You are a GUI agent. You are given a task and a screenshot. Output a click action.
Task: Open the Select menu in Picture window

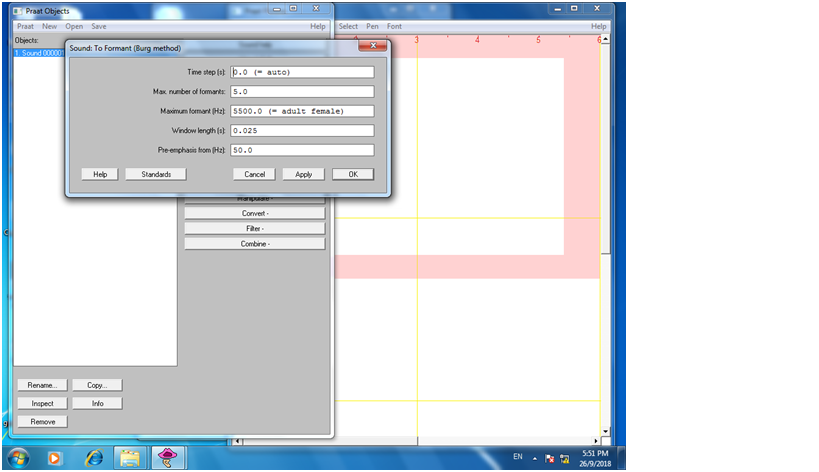point(348,26)
